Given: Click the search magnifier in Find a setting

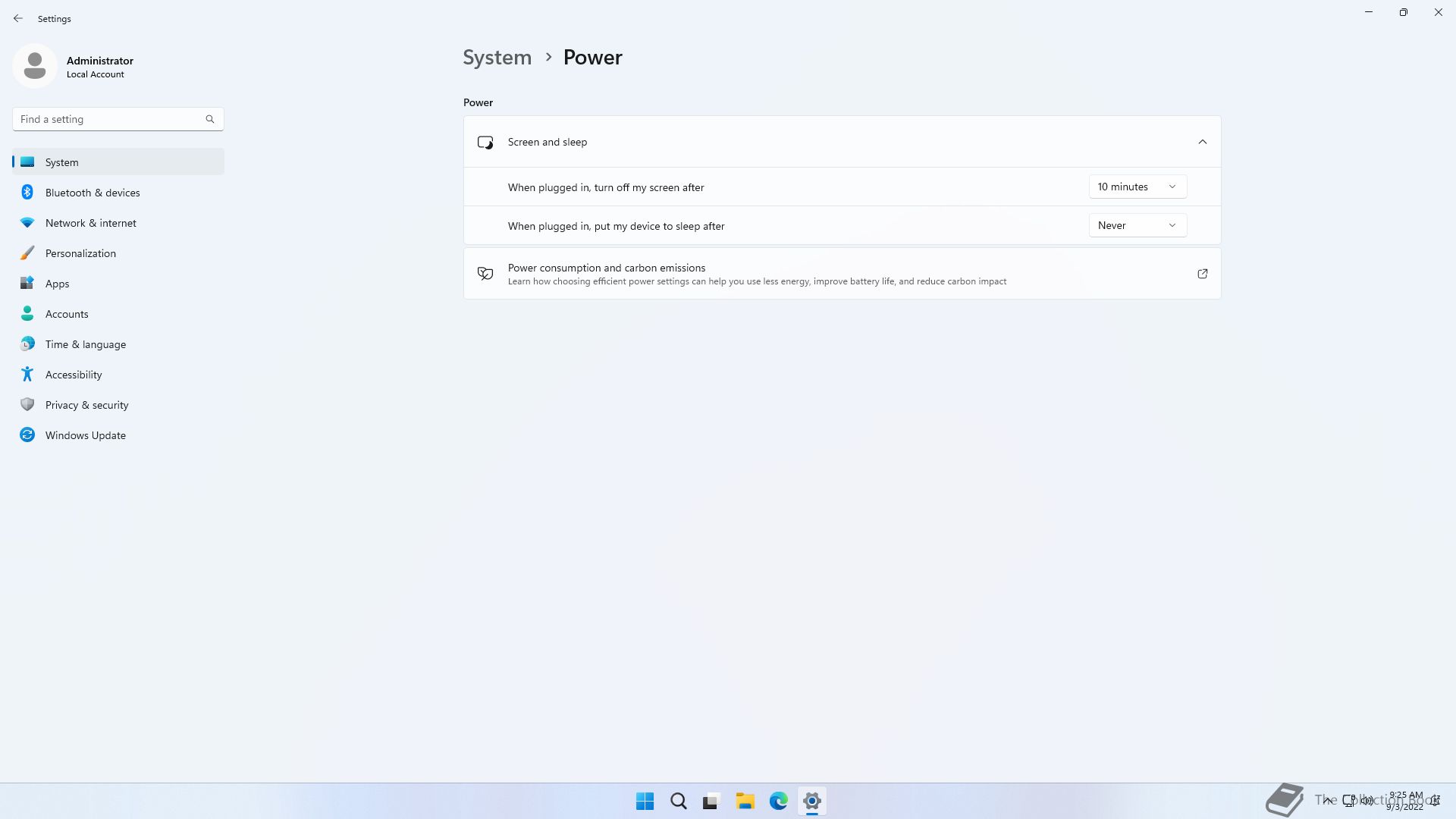Looking at the screenshot, I should point(210,119).
